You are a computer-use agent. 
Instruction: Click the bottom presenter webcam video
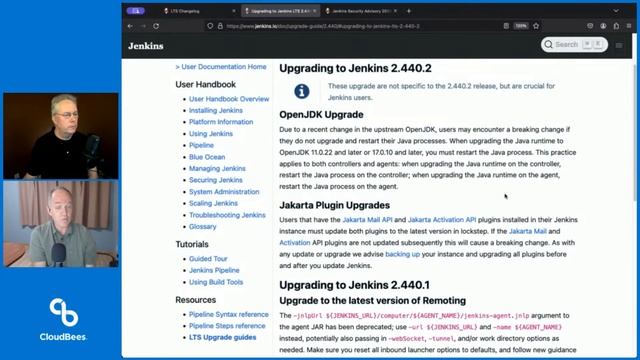(x=61, y=224)
